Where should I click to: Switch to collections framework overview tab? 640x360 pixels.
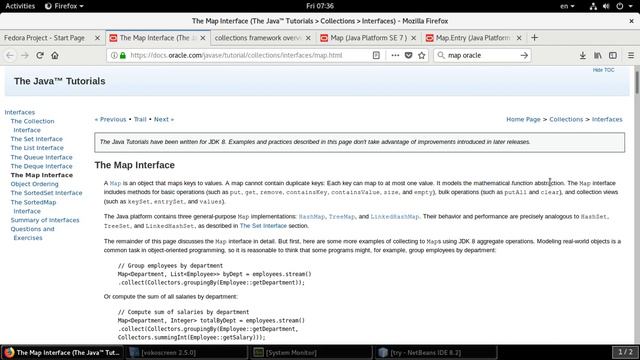(x=258, y=38)
